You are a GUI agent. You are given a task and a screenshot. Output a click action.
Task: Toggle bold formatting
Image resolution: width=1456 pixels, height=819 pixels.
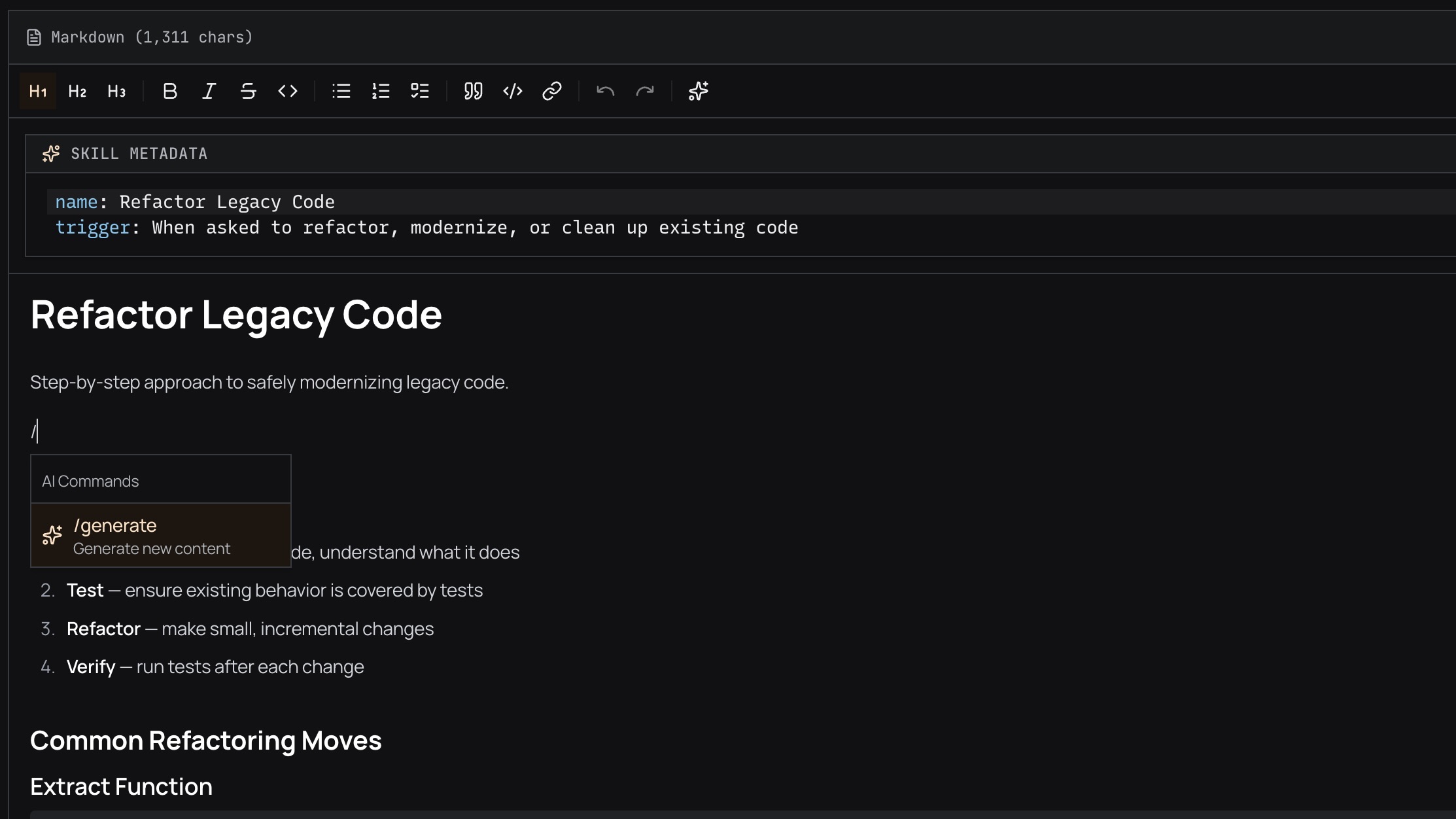pos(169,91)
